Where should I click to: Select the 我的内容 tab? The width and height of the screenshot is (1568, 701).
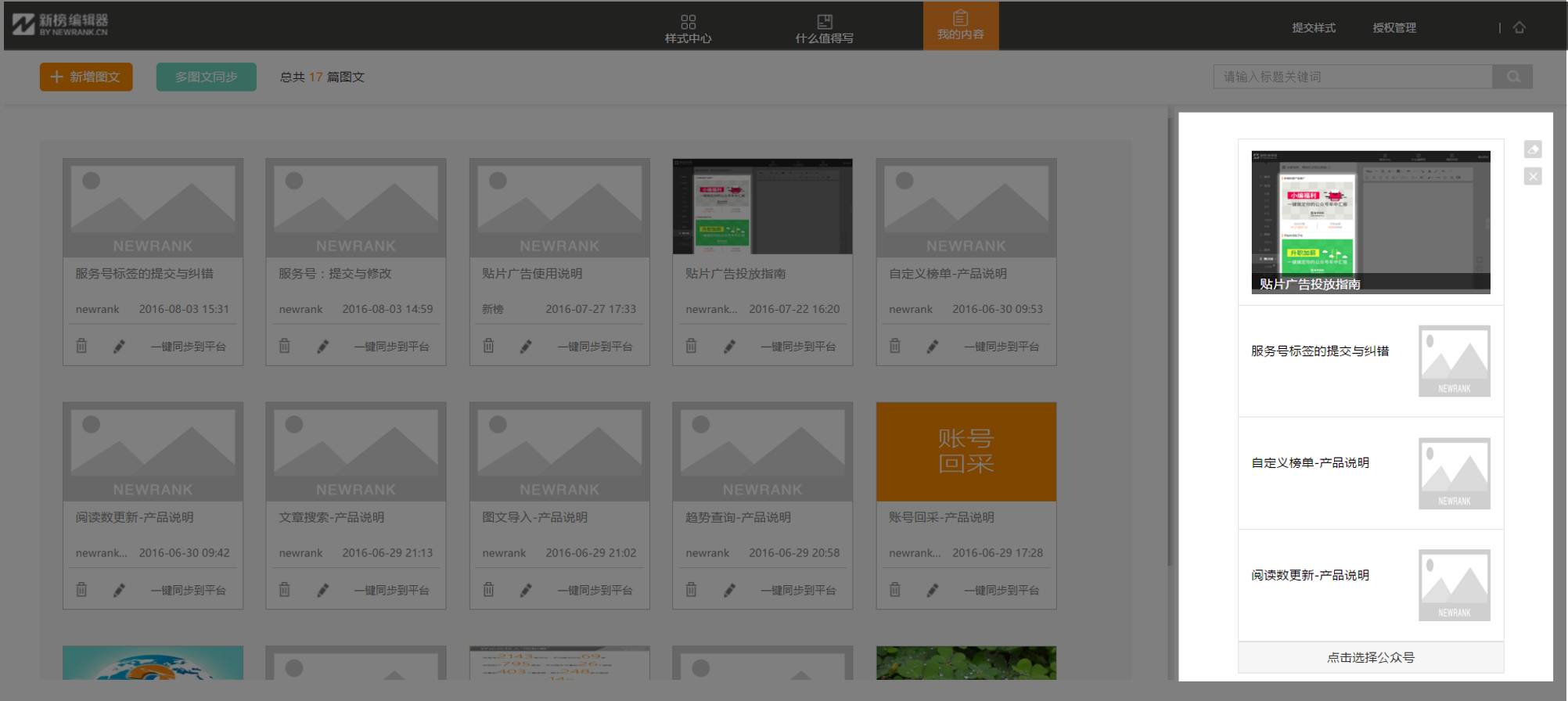(x=960, y=26)
